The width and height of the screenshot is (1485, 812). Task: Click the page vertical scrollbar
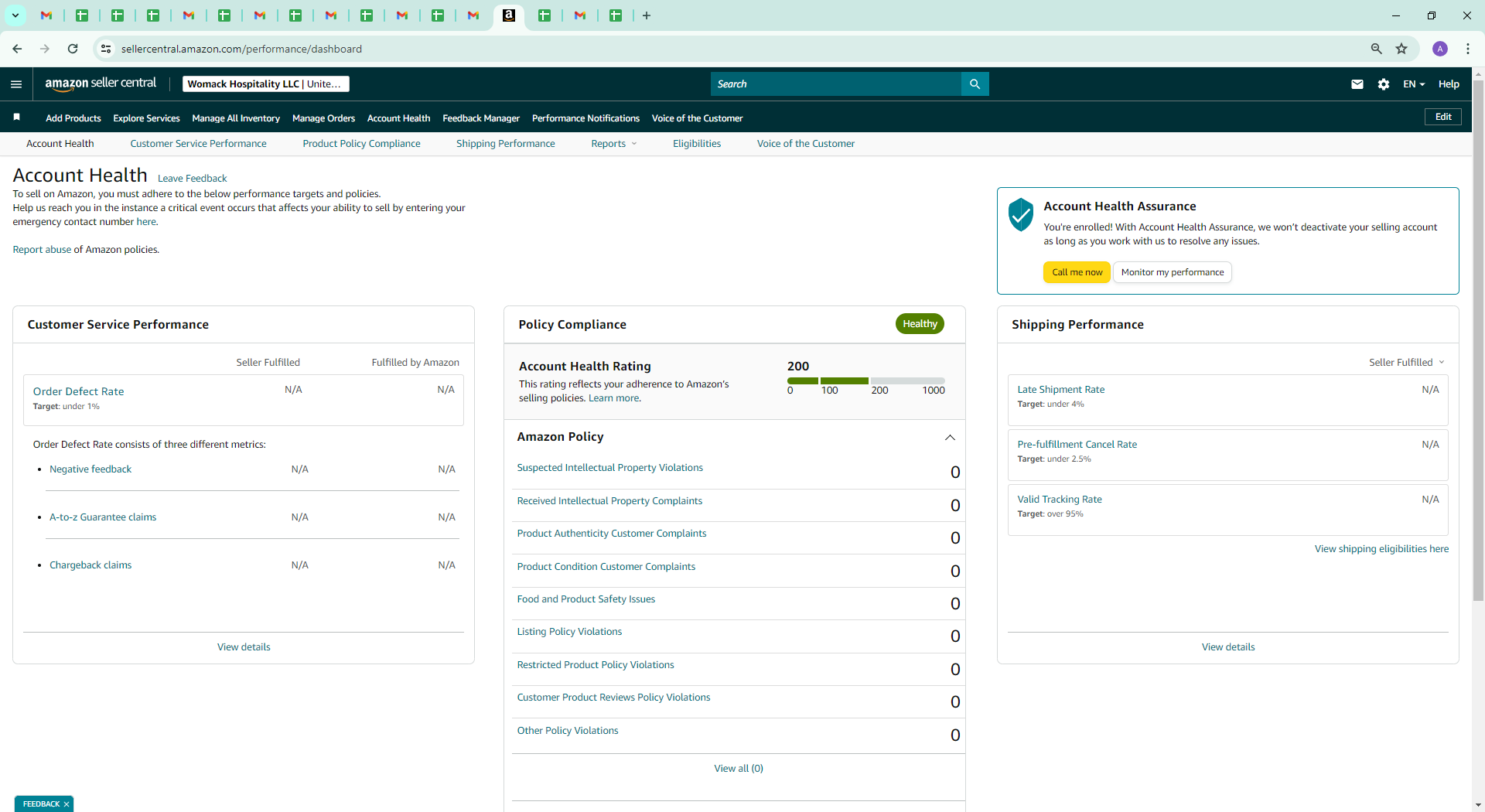click(x=1478, y=340)
